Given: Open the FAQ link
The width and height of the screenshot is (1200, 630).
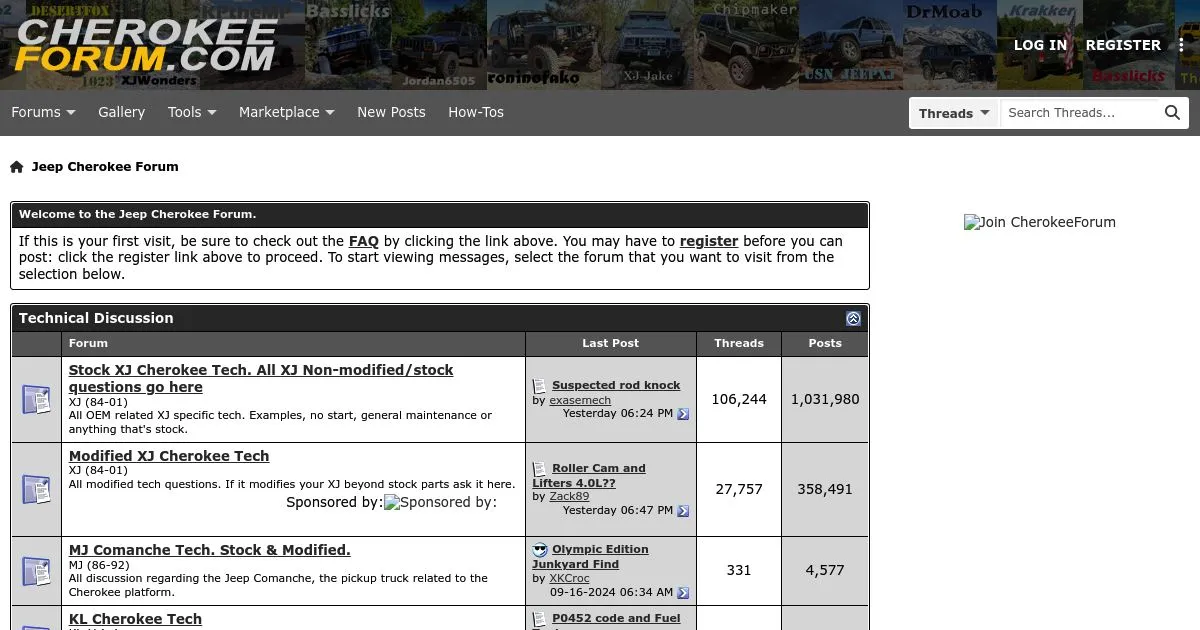Looking at the screenshot, I should (x=363, y=241).
